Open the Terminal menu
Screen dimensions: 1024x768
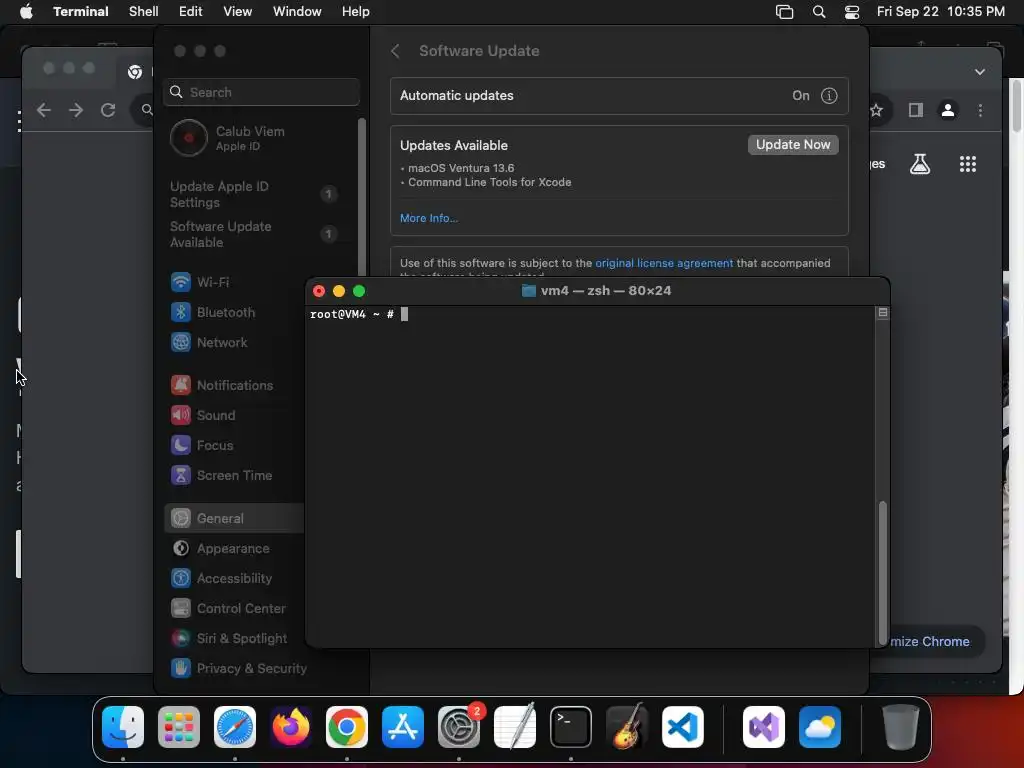pyautogui.click(x=81, y=11)
